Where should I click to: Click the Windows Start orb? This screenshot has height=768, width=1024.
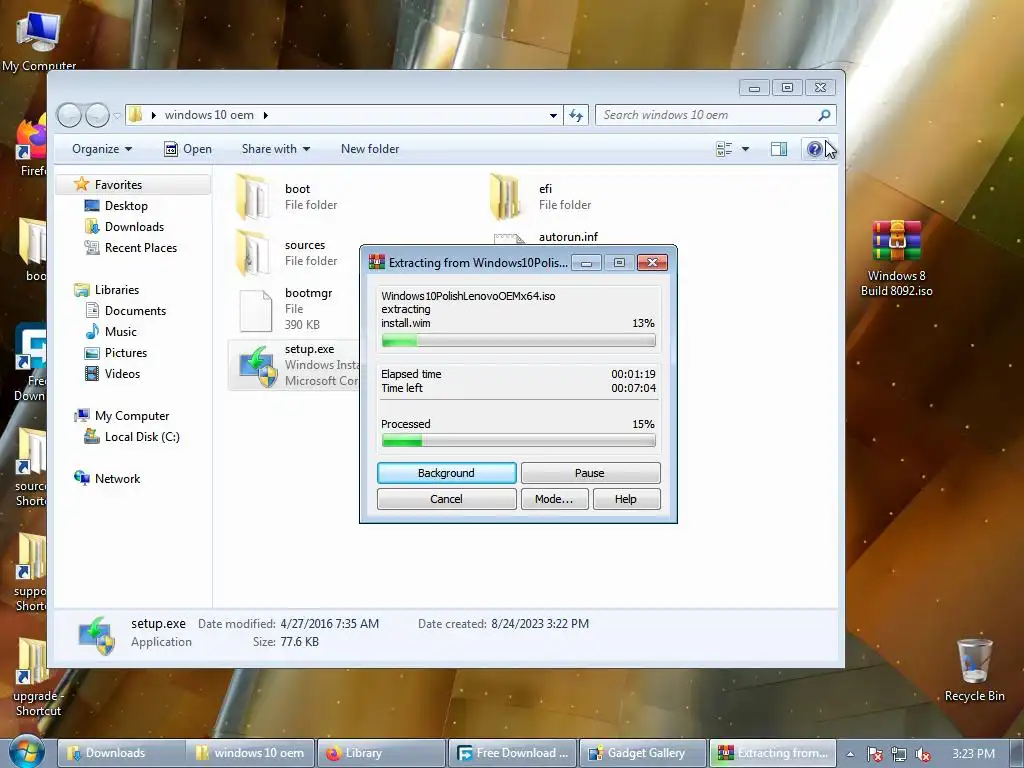[x=26, y=752]
